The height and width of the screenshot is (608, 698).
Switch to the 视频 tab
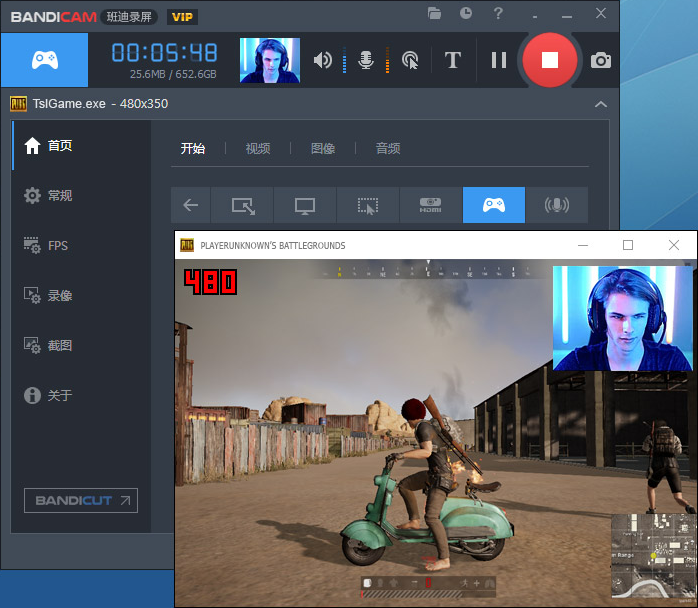[x=258, y=148]
